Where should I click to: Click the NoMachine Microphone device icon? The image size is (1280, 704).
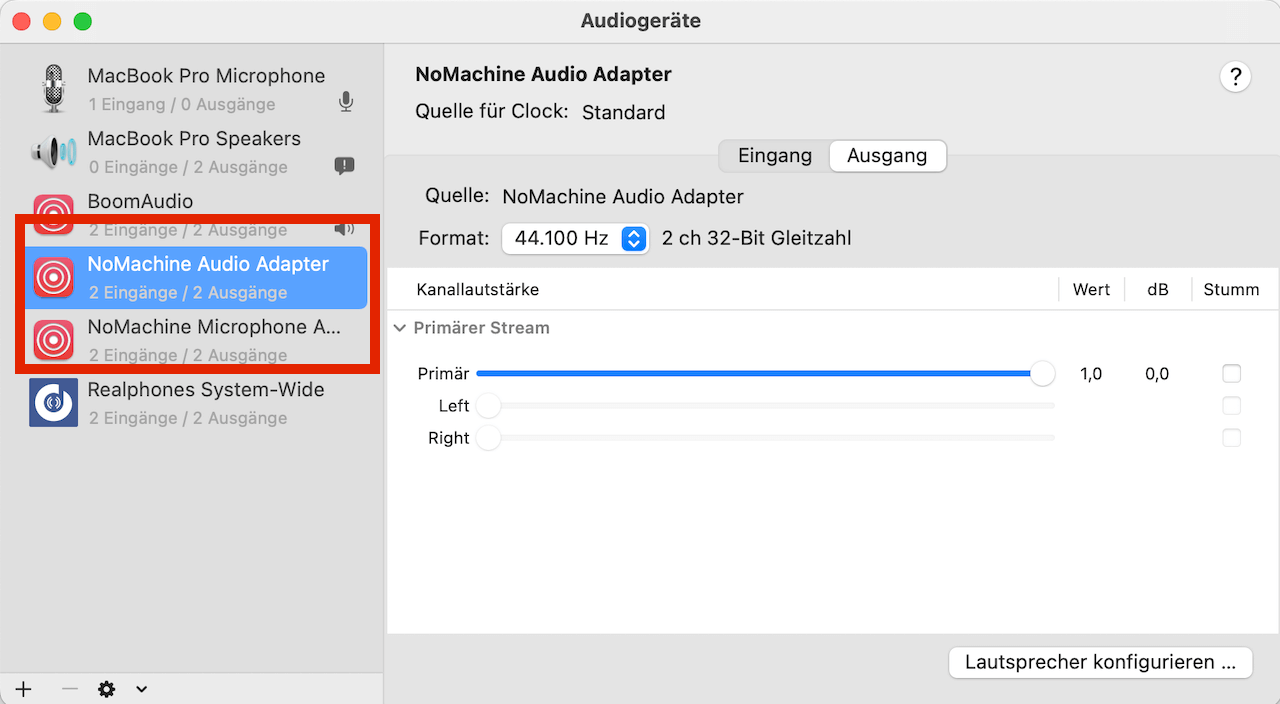53,340
